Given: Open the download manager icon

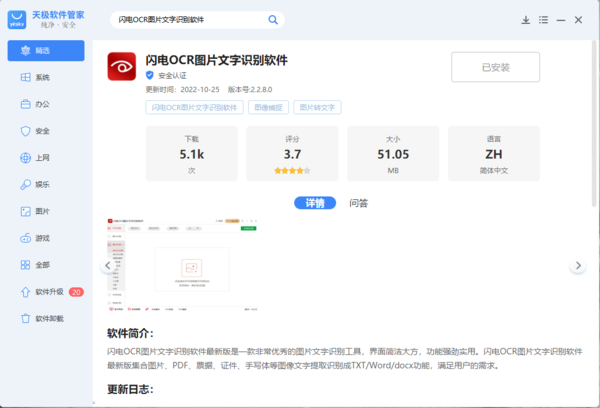Looking at the screenshot, I should click(526, 19).
